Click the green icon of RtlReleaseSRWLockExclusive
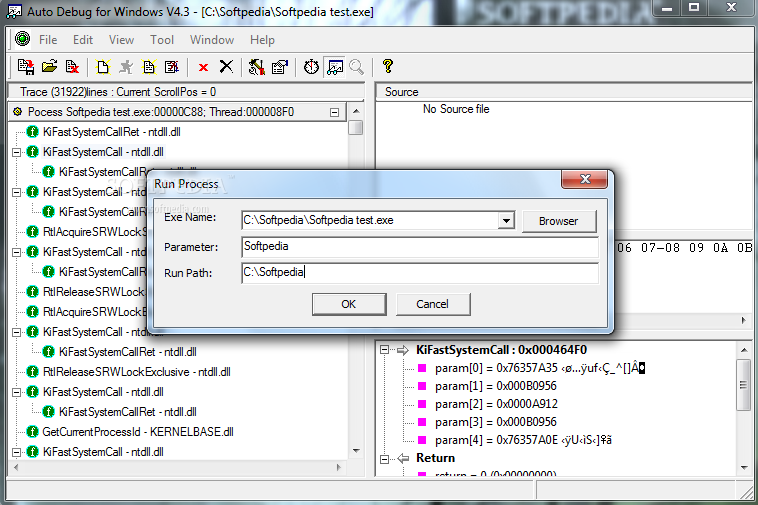This screenshot has height=505, width=758. [32, 372]
